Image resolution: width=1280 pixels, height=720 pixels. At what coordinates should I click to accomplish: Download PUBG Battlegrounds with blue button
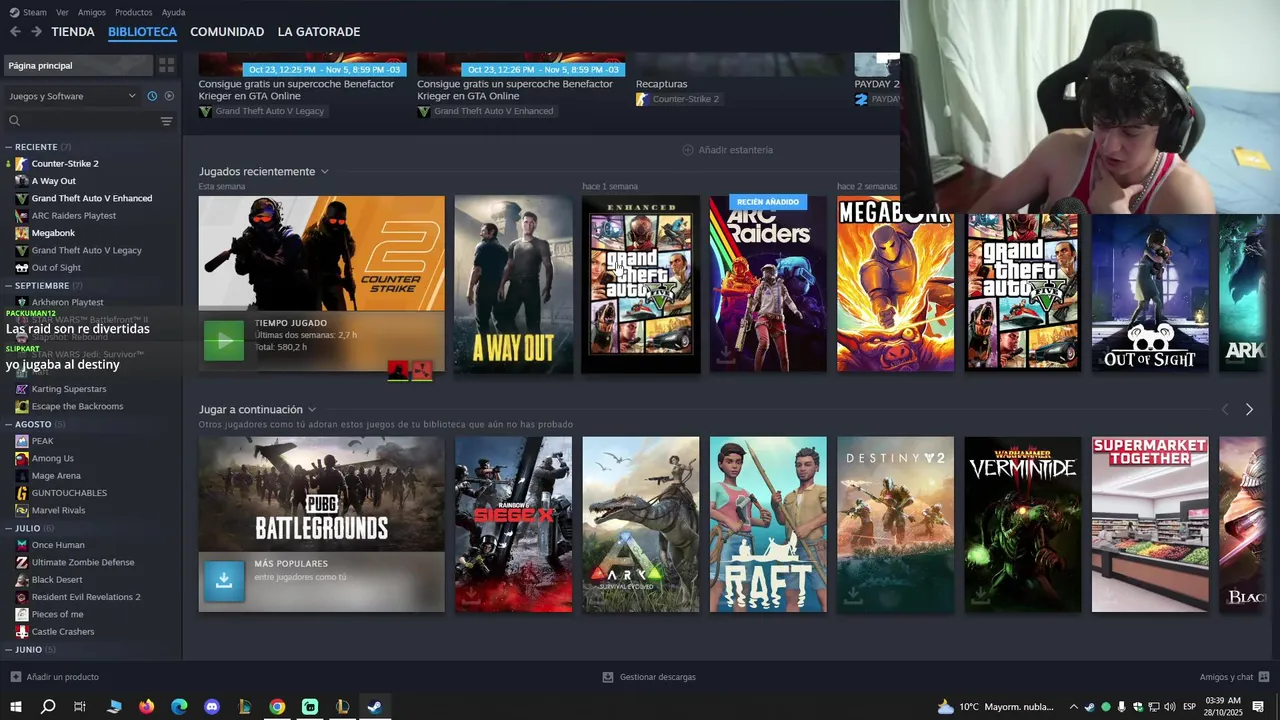point(224,581)
